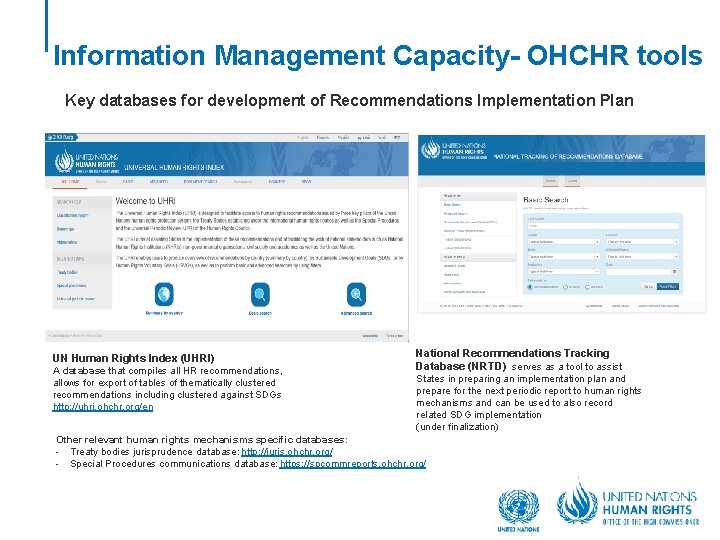Click the Basic Search heading in NRTD
Screen dimensions: 720x540
[546, 200]
